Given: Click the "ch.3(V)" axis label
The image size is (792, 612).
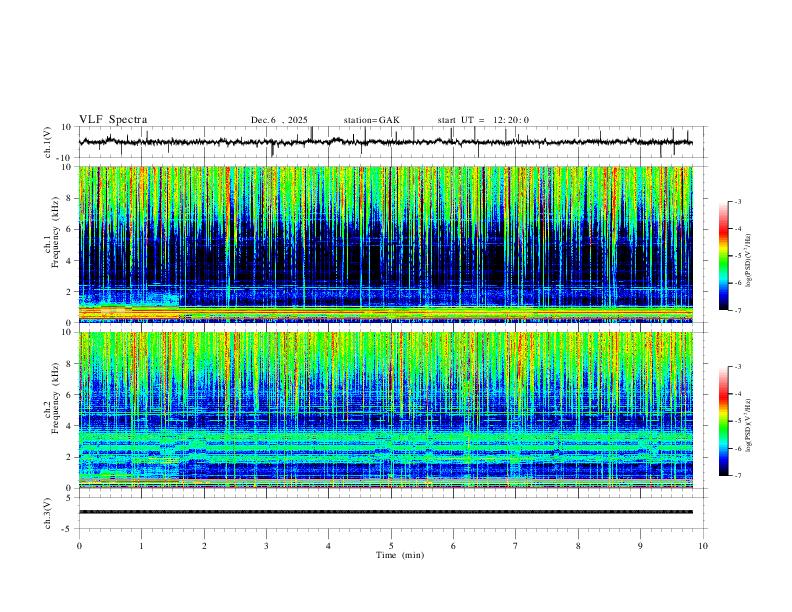Looking at the screenshot, I should 48,513.
